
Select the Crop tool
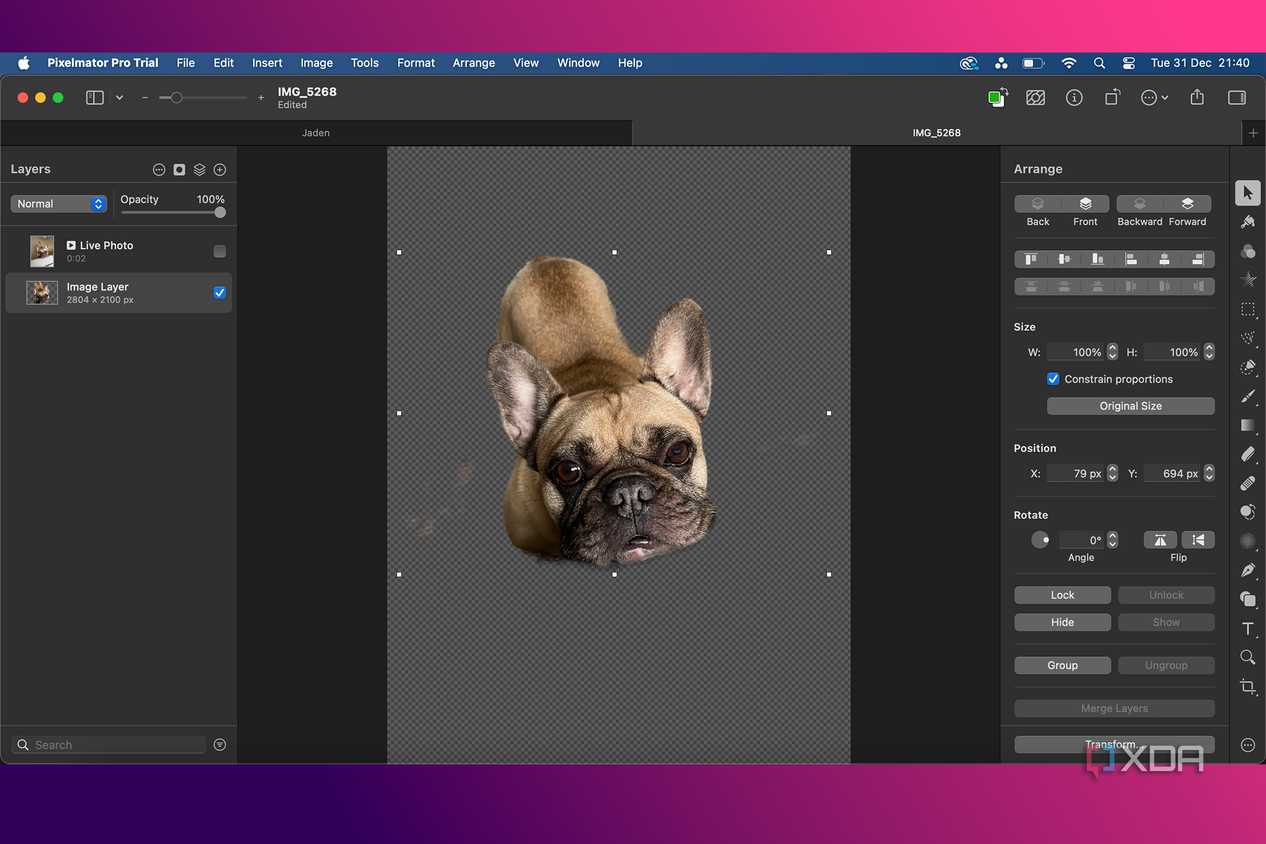tap(1247, 686)
